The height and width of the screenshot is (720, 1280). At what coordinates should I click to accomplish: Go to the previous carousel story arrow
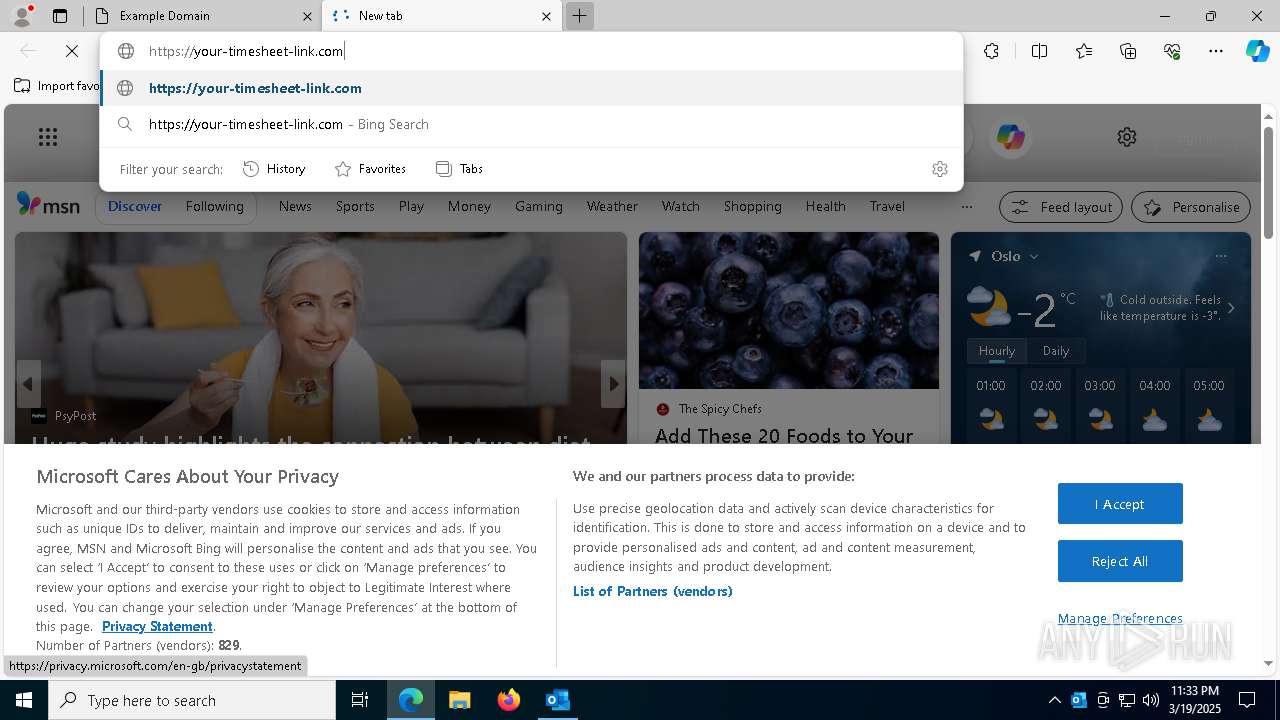tap(28, 384)
